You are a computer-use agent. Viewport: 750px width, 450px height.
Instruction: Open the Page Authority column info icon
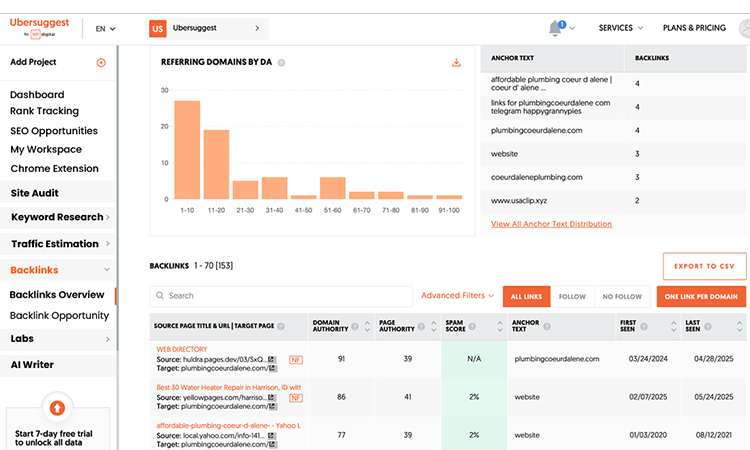click(x=421, y=326)
